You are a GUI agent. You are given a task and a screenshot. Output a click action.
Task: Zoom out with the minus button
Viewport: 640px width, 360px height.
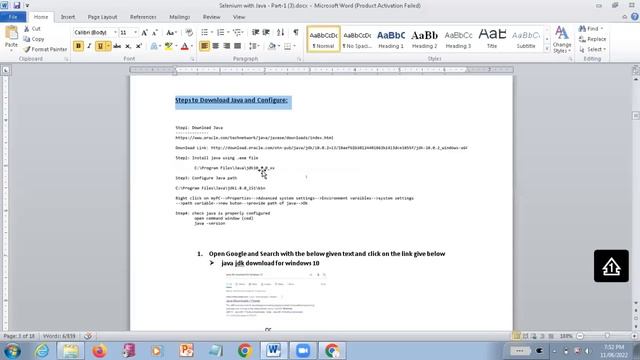[x=580, y=336]
